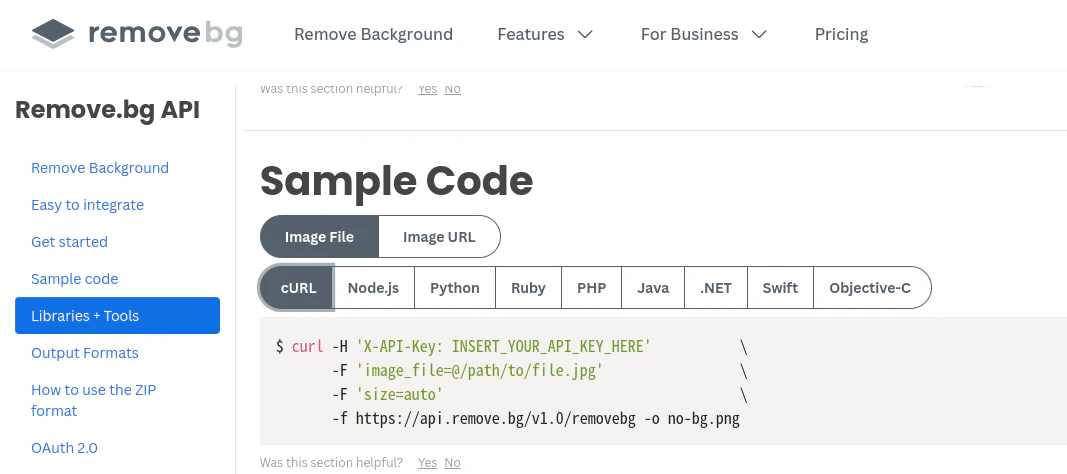Viewport: 1067px width, 474px height.
Task: Show the .NET code sample
Action: [716, 288]
